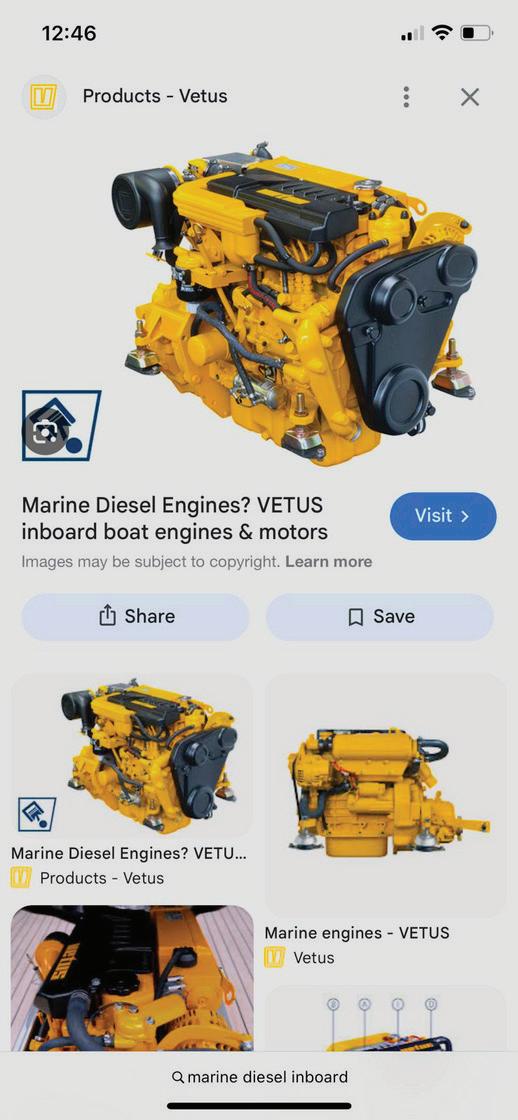Tap the Save bookmark button

[380, 616]
